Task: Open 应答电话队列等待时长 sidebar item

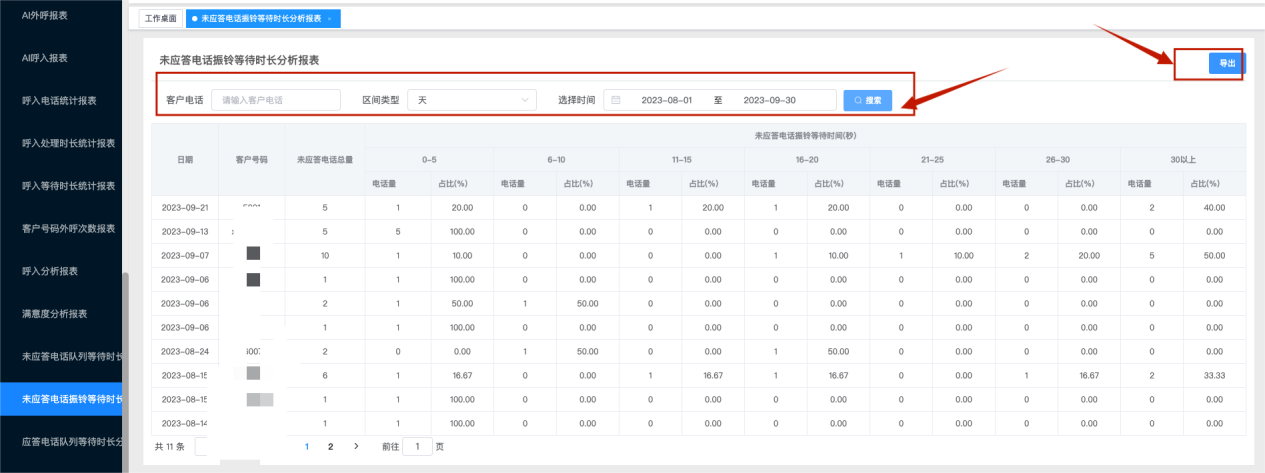Action: [x=60, y=442]
